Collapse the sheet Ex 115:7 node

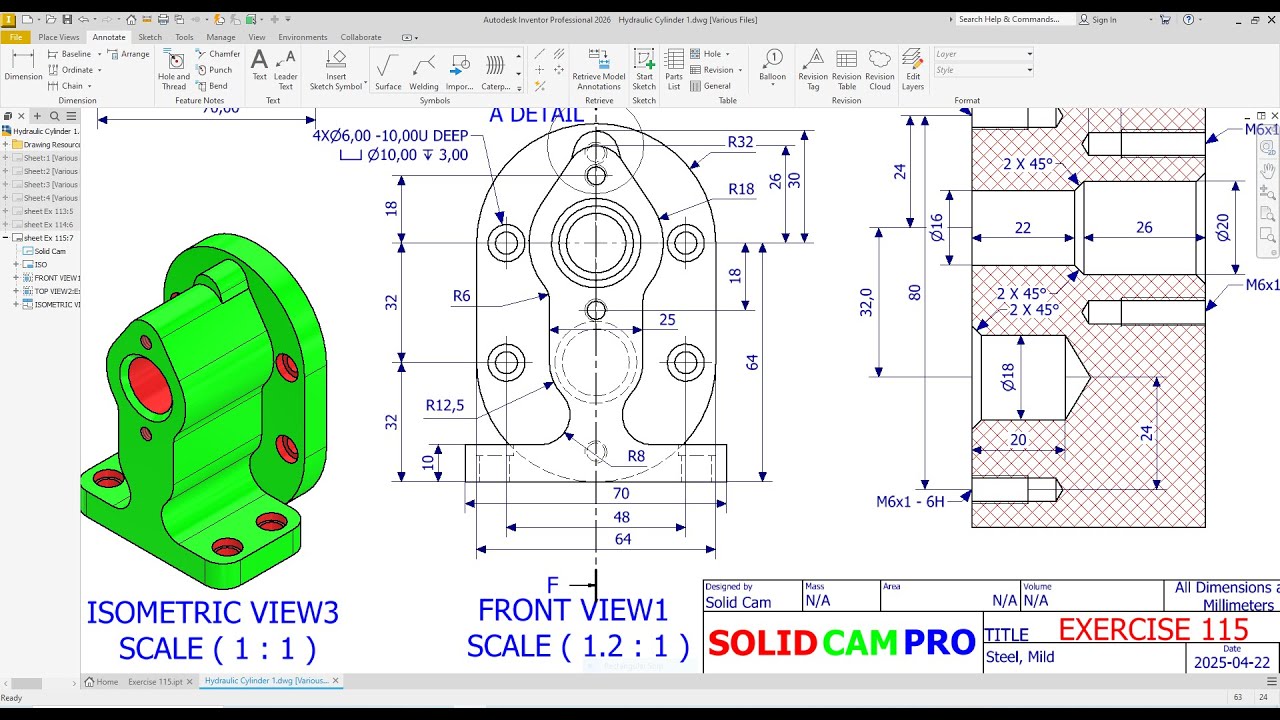click(x=5, y=238)
